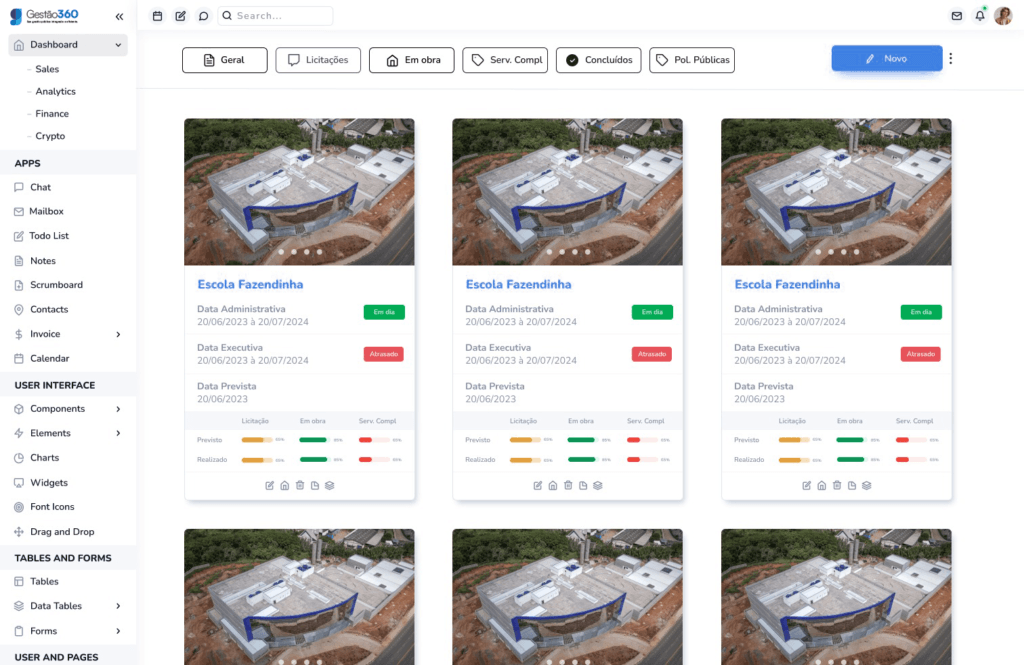Viewport: 1024px width, 665px height.
Task: Click the green Realizado Em obra bar on top-middle card
Action: click(581, 460)
